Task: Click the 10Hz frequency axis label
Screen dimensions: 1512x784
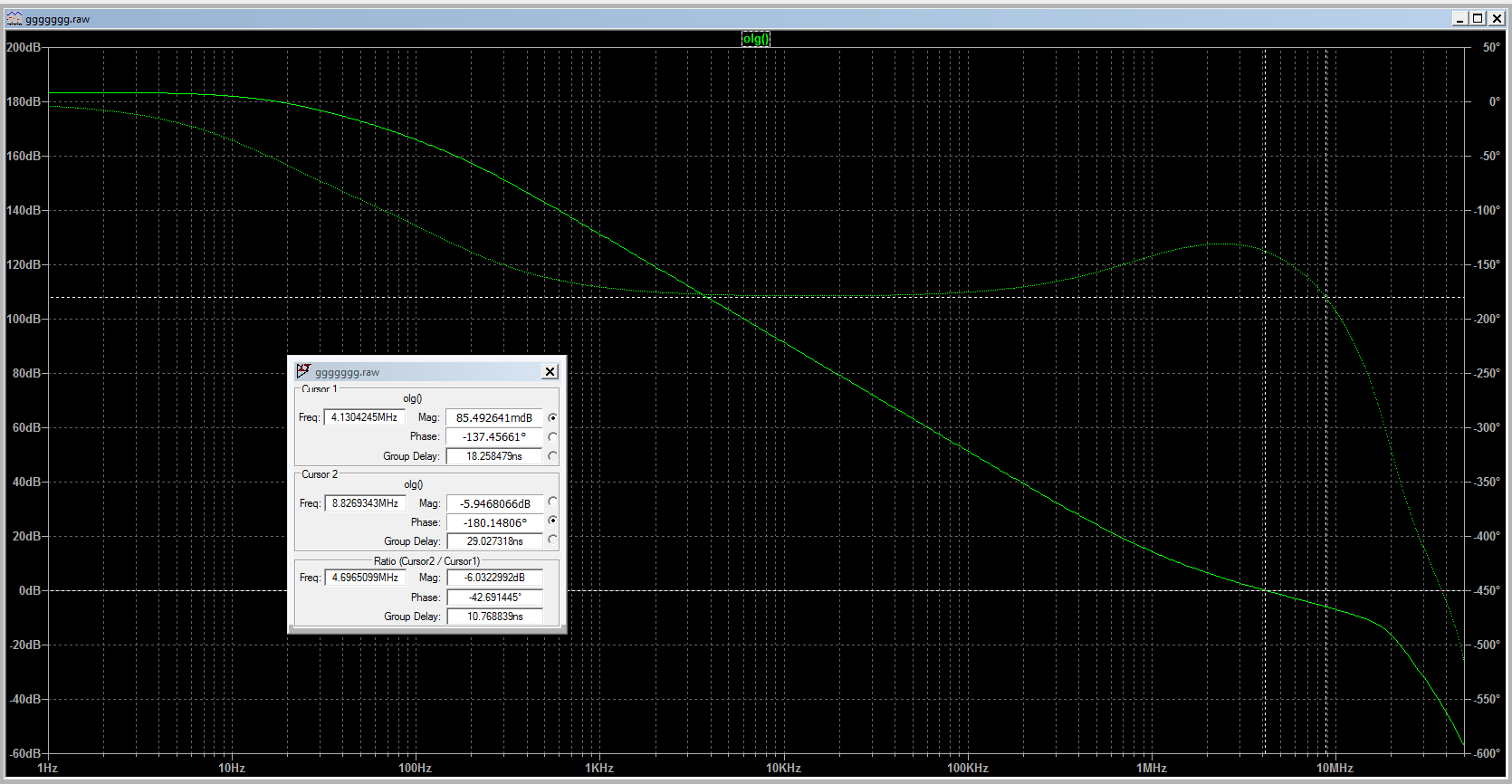Action: tap(232, 768)
